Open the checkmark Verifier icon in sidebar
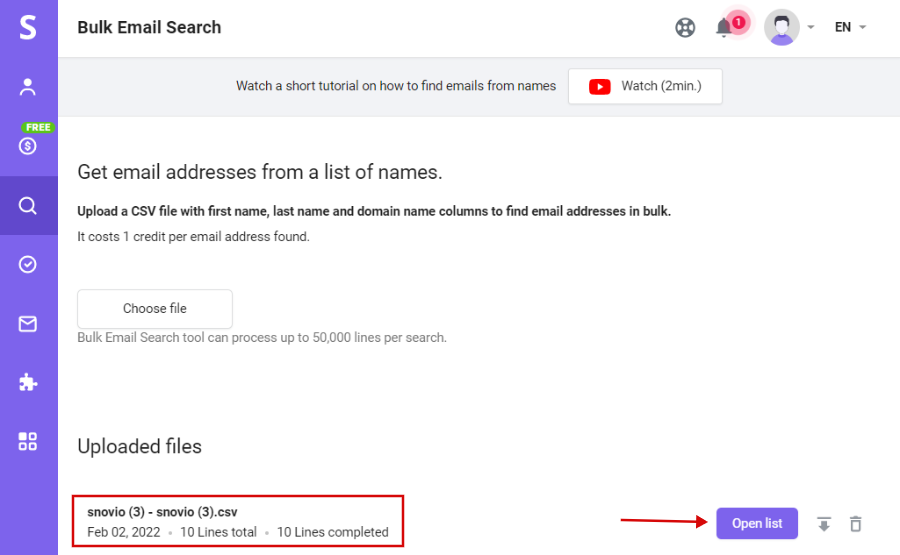 pyautogui.click(x=28, y=265)
